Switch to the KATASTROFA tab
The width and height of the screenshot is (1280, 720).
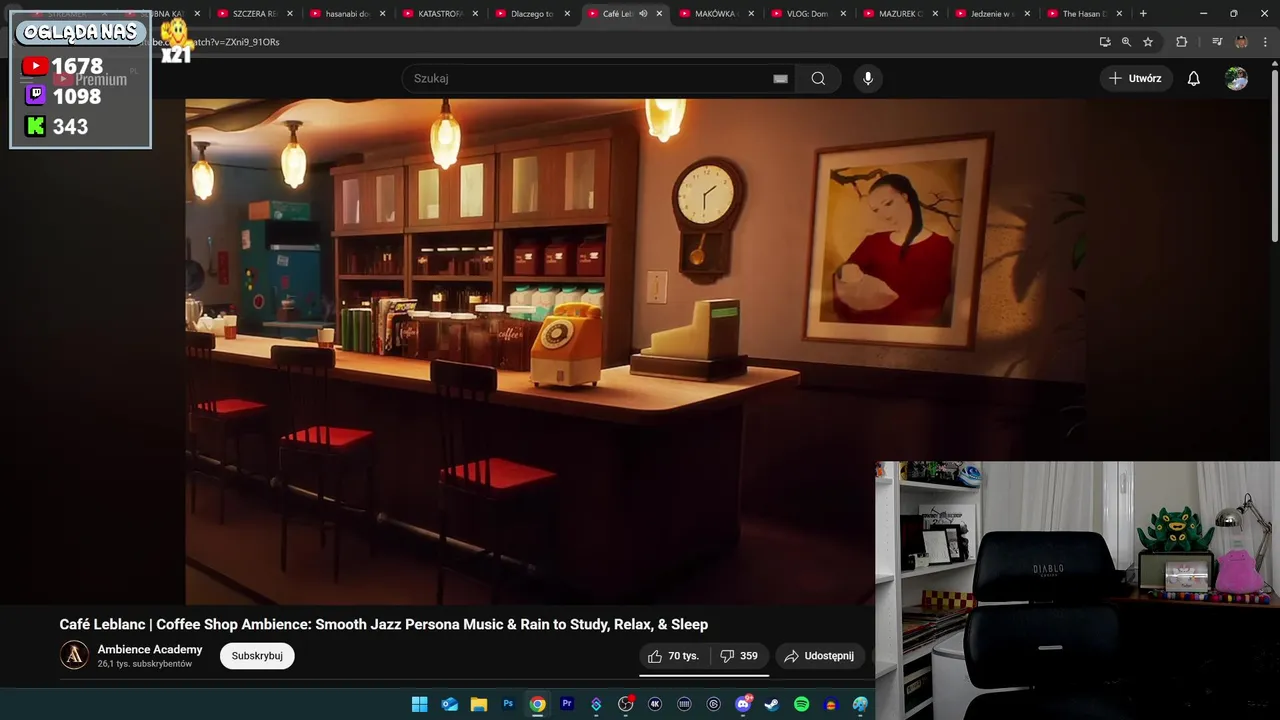[440, 14]
